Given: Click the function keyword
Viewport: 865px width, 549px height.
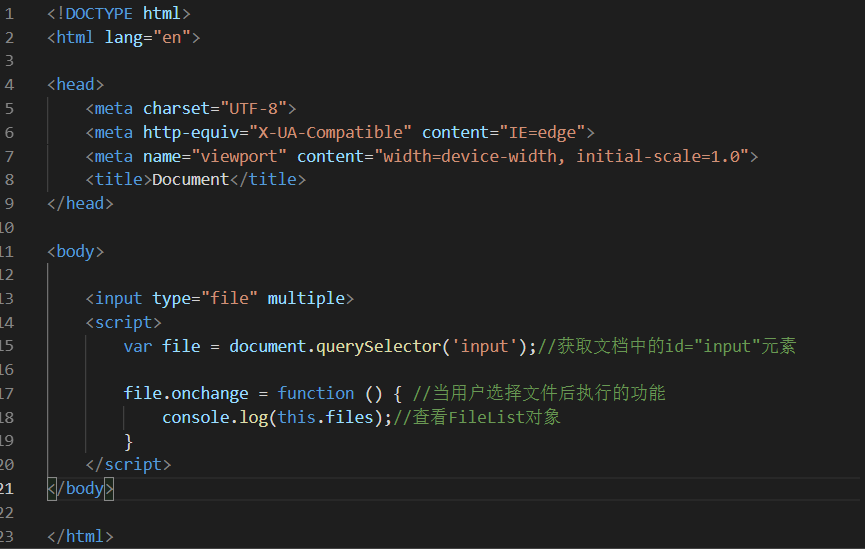Looking at the screenshot, I should coord(316,393).
